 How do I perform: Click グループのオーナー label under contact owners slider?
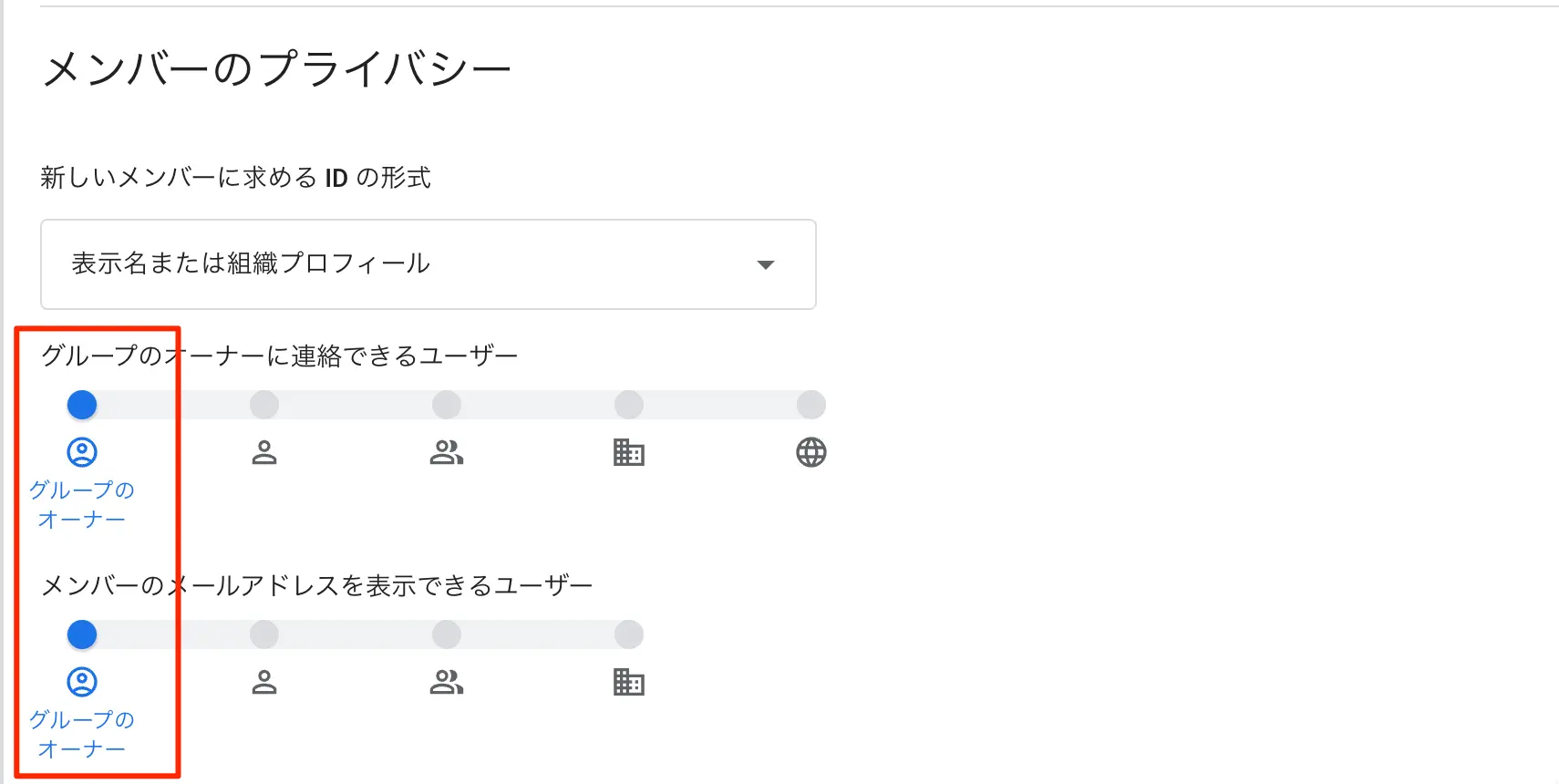pyautogui.click(x=82, y=505)
